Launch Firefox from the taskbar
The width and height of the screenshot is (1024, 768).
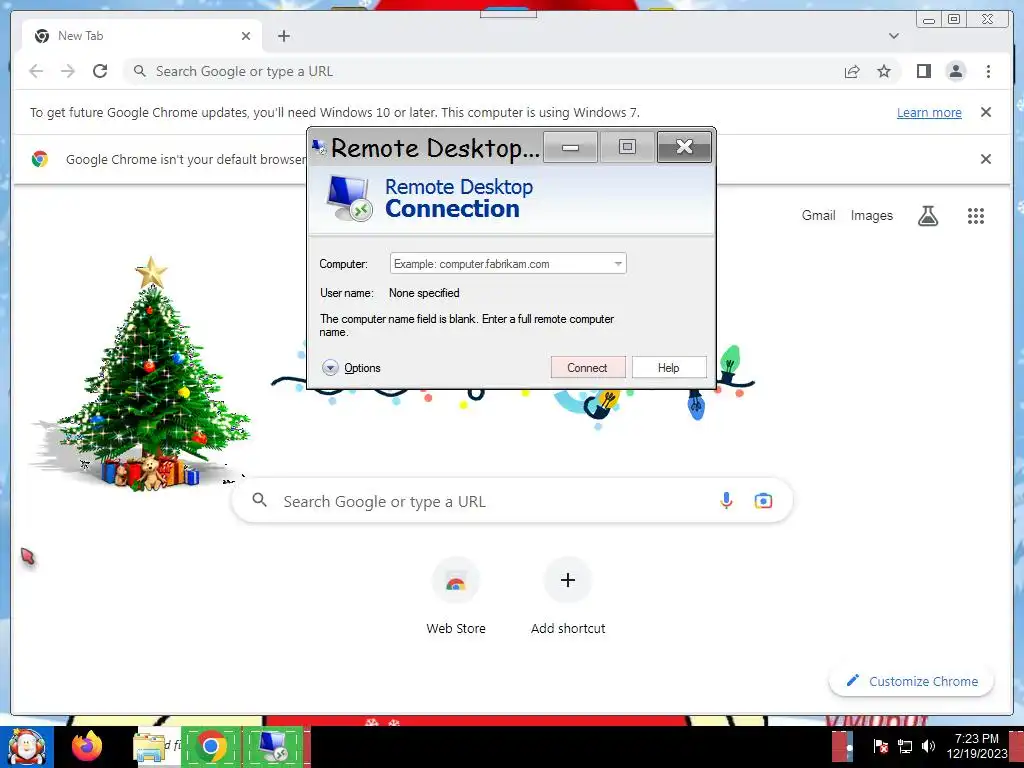click(87, 746)
